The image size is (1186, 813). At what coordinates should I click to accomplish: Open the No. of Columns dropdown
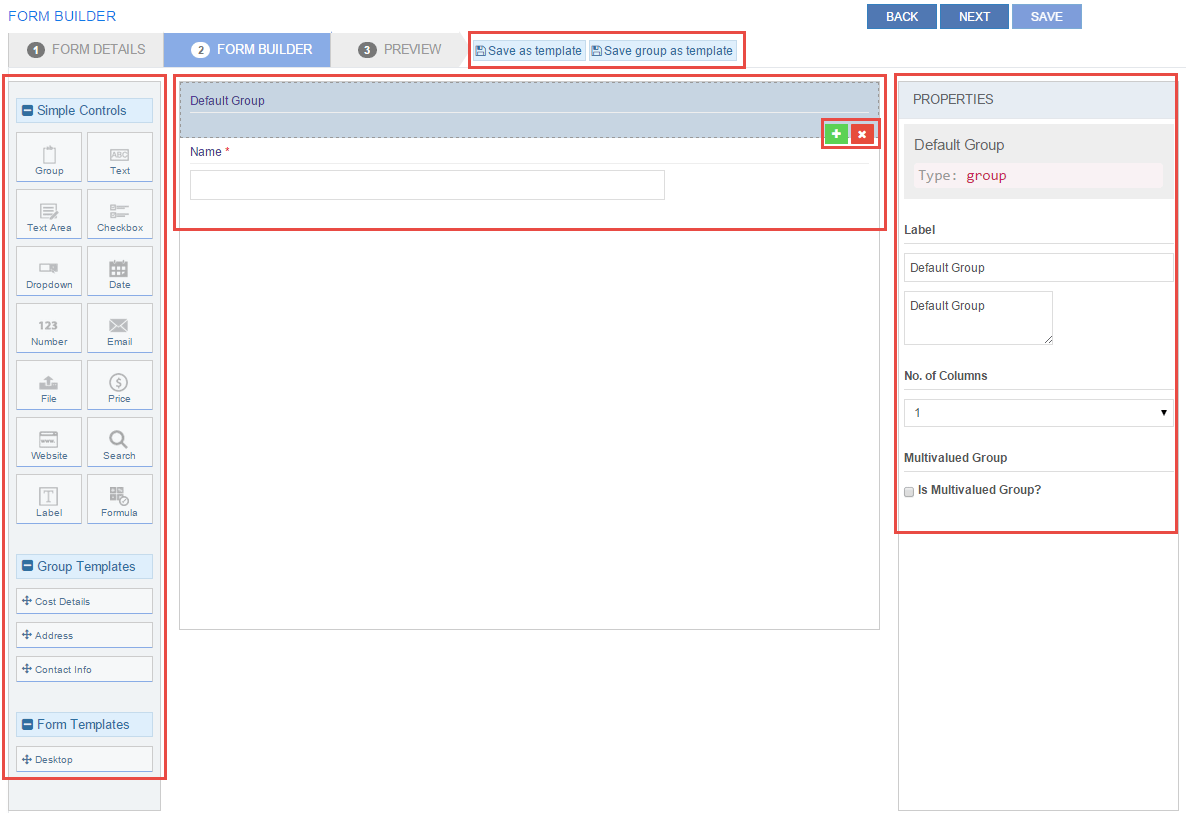tap(1038, 413)
